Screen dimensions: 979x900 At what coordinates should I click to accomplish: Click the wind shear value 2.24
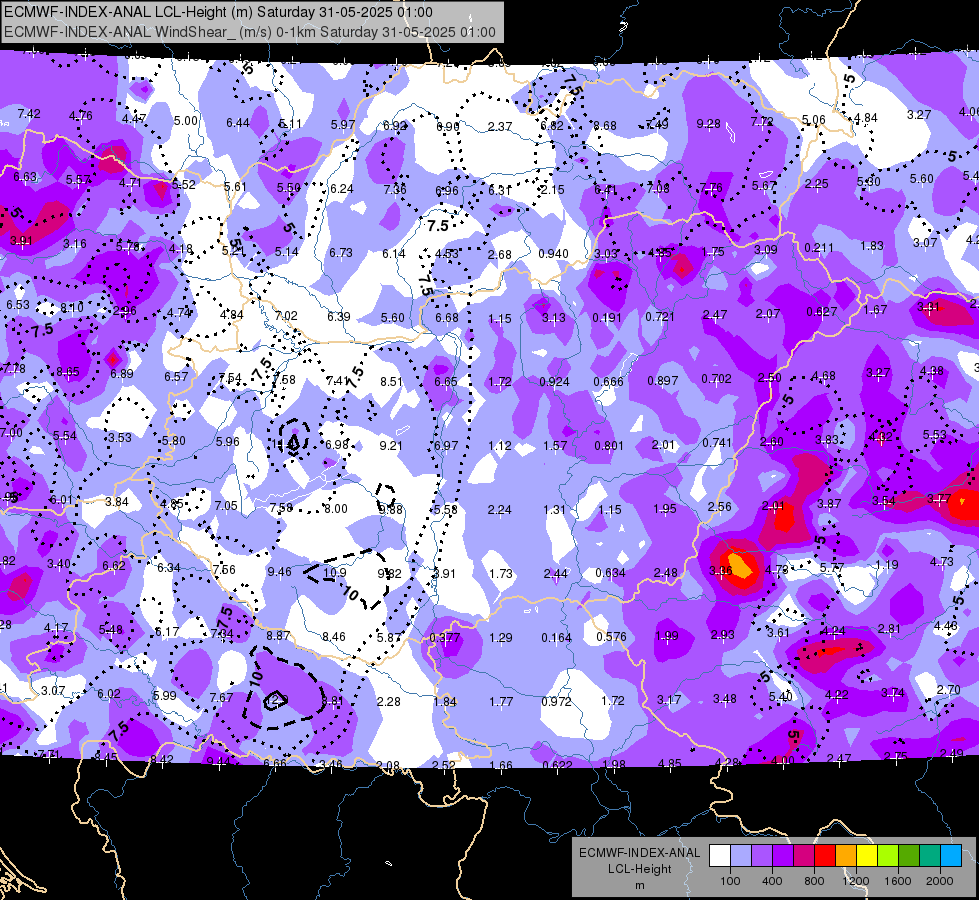coord(499,510)
